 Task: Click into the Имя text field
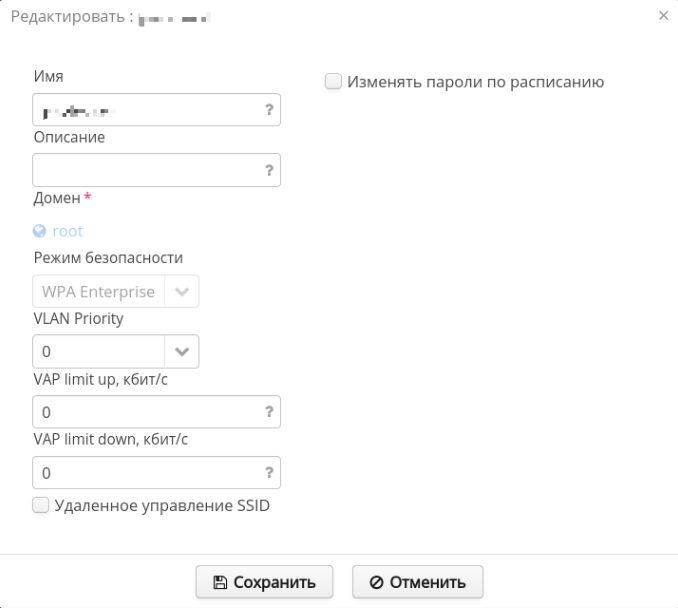click(145, 110)
